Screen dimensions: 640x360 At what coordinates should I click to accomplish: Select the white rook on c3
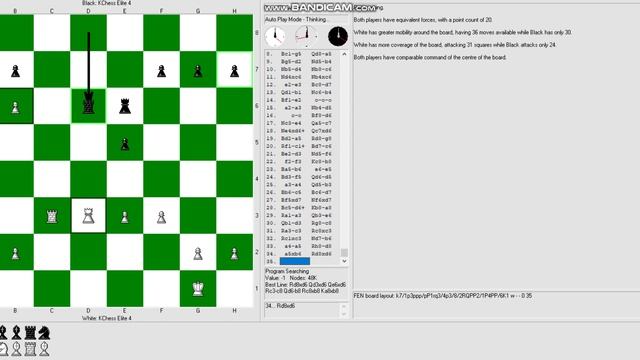coord(52,216)
